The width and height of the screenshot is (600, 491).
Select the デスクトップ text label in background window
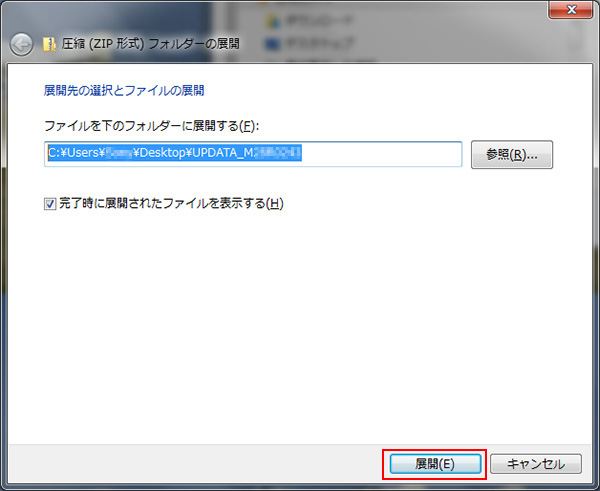pos(318,43)
